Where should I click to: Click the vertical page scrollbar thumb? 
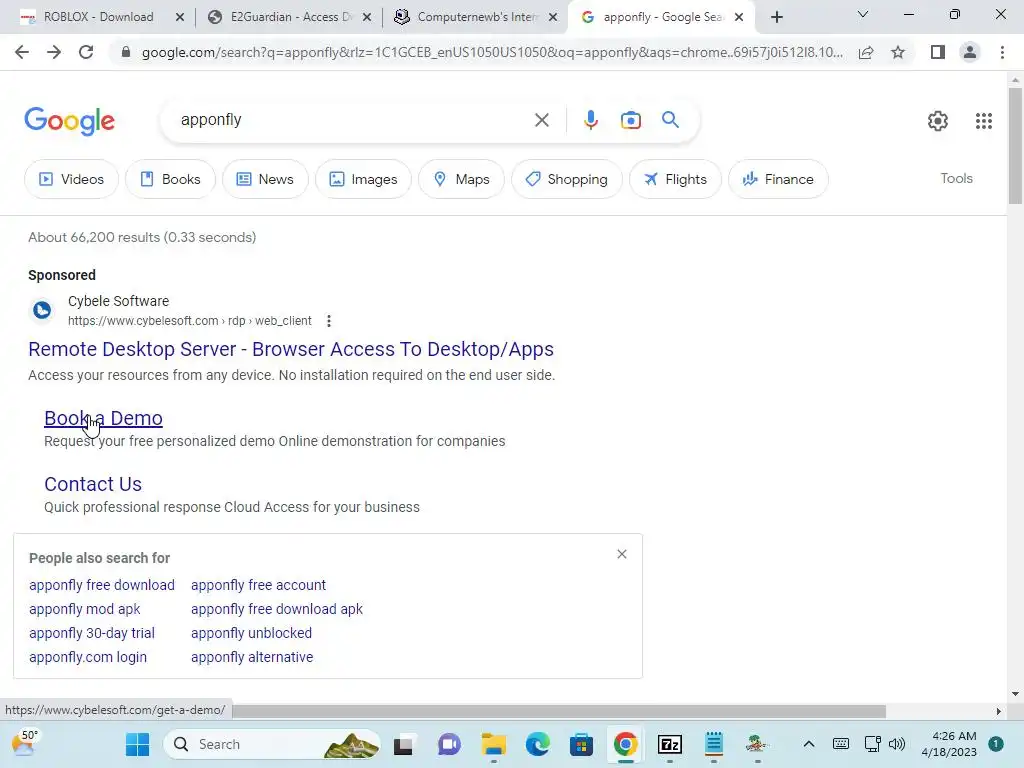[x=1014, y=146]
